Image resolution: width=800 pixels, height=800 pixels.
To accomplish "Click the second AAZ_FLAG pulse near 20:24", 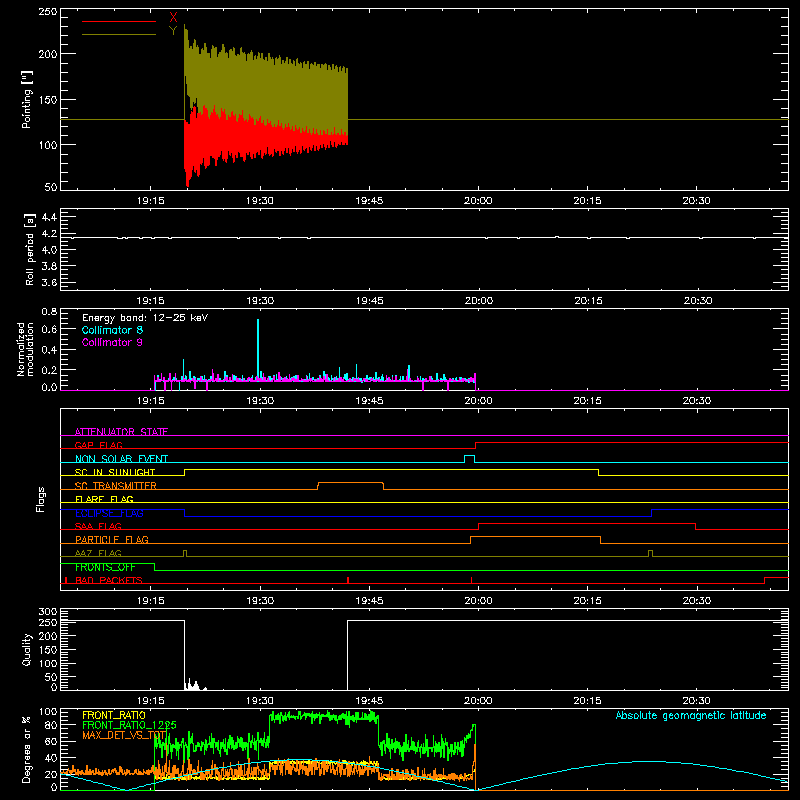I will (650, 553).
